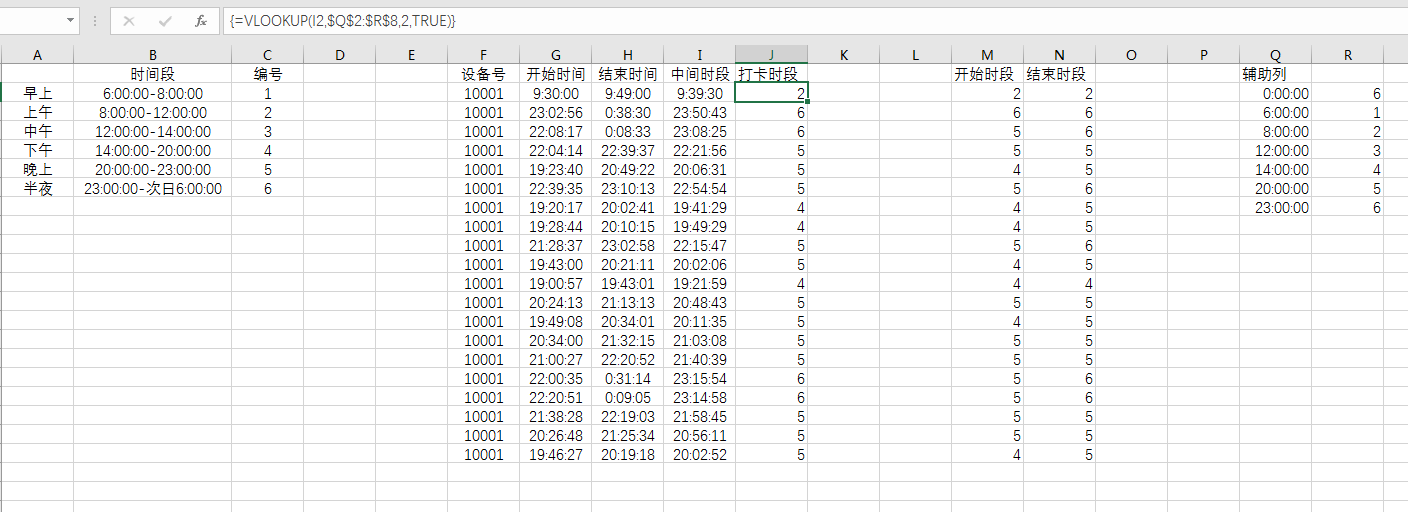Screen dimensions: 1408x512
Task: Select start time cell 19:46:27
Action: [555, 454]
